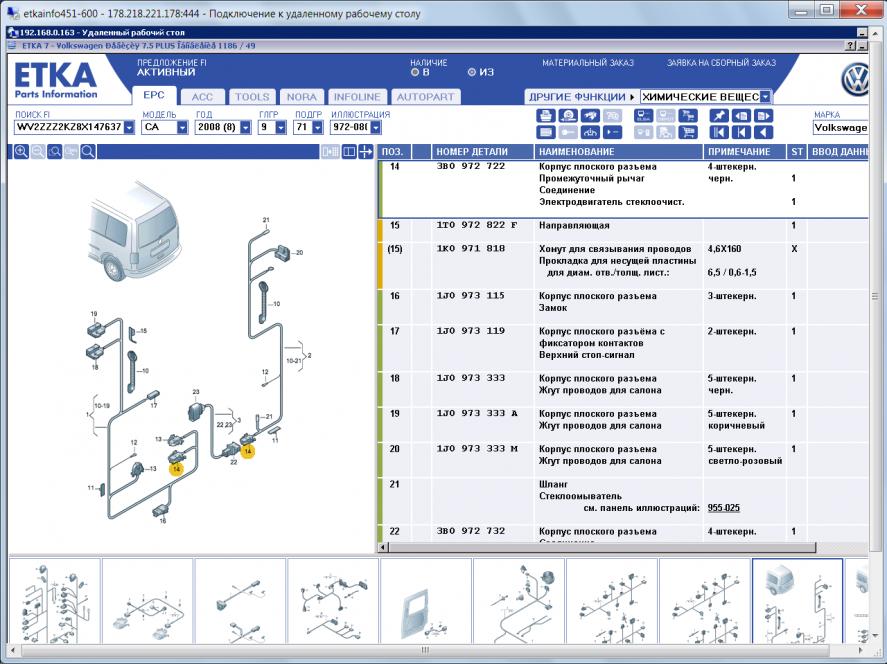Click the icon with two small shopping carts

click(x=688, y=116)
